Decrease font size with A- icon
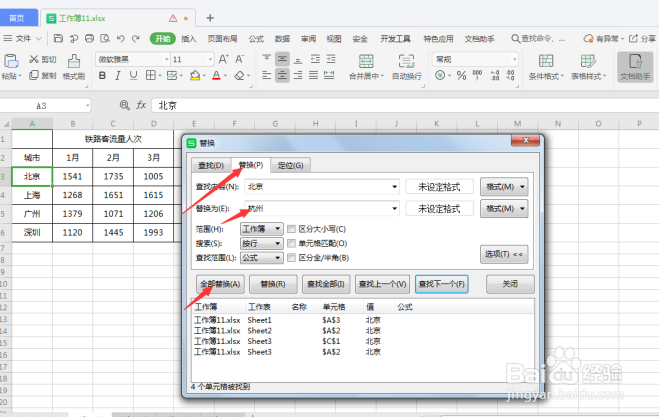 tap(239, 59)
